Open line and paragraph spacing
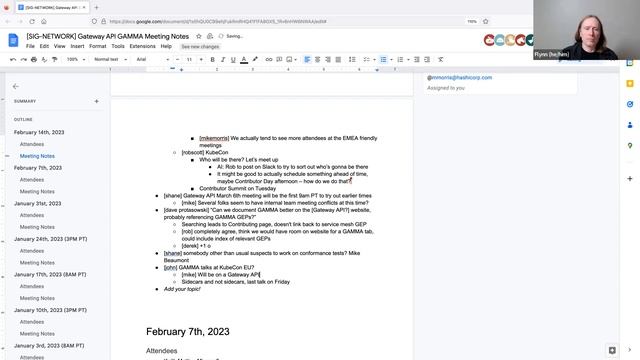Viewport: 640px width, 360px height. click(x=352, y=60)
